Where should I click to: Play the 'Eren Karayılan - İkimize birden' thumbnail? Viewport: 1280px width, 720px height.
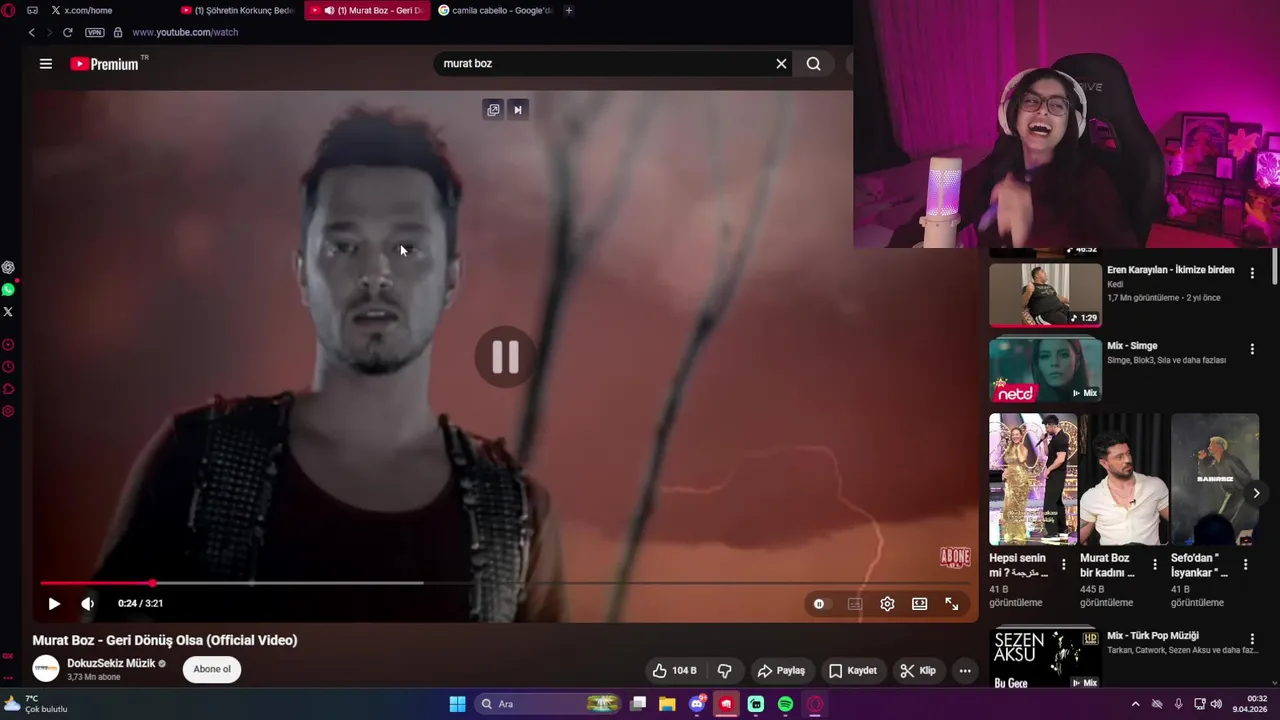[1045, 295]
